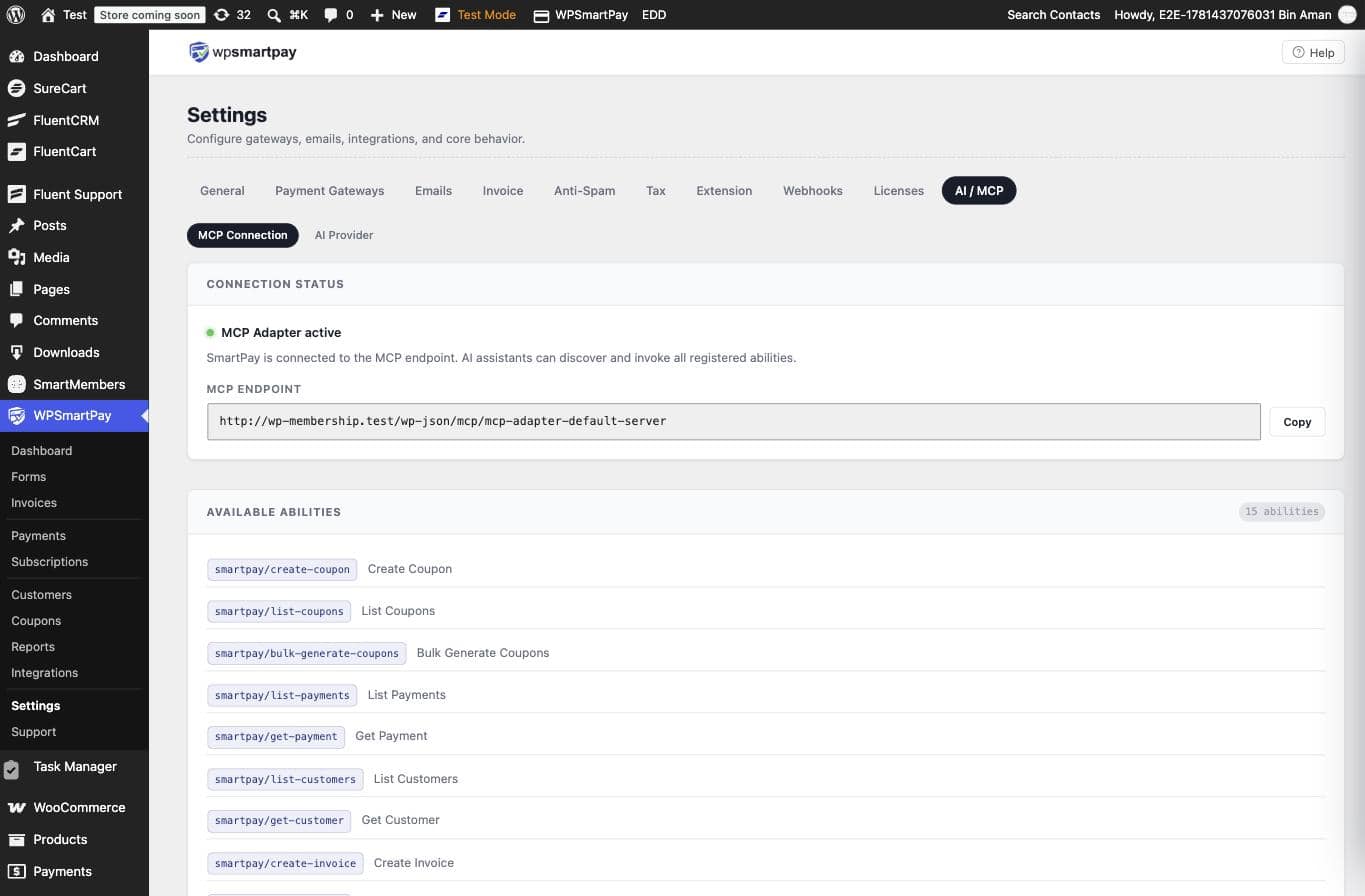Click the 15 abilities count badge

(1281, 511)
